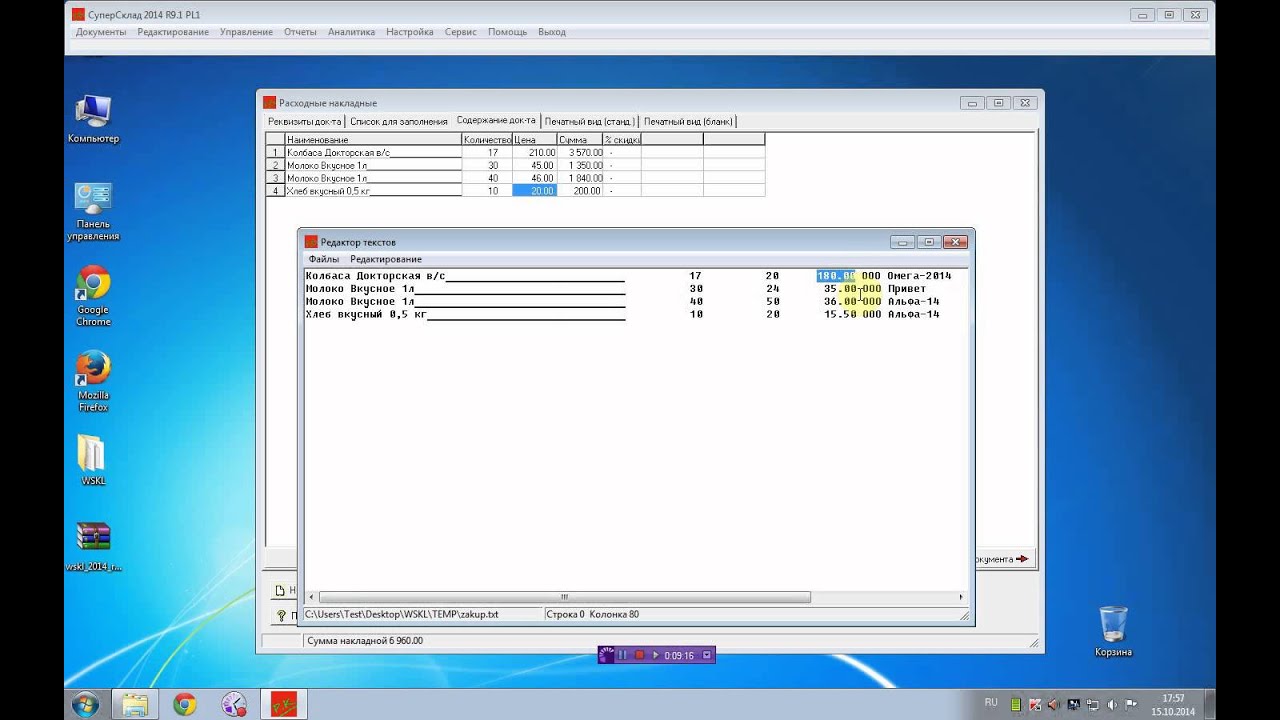Select row number 3 in invoice table
Viewport: 1280px width, 720px height.
tap(275, 178)
